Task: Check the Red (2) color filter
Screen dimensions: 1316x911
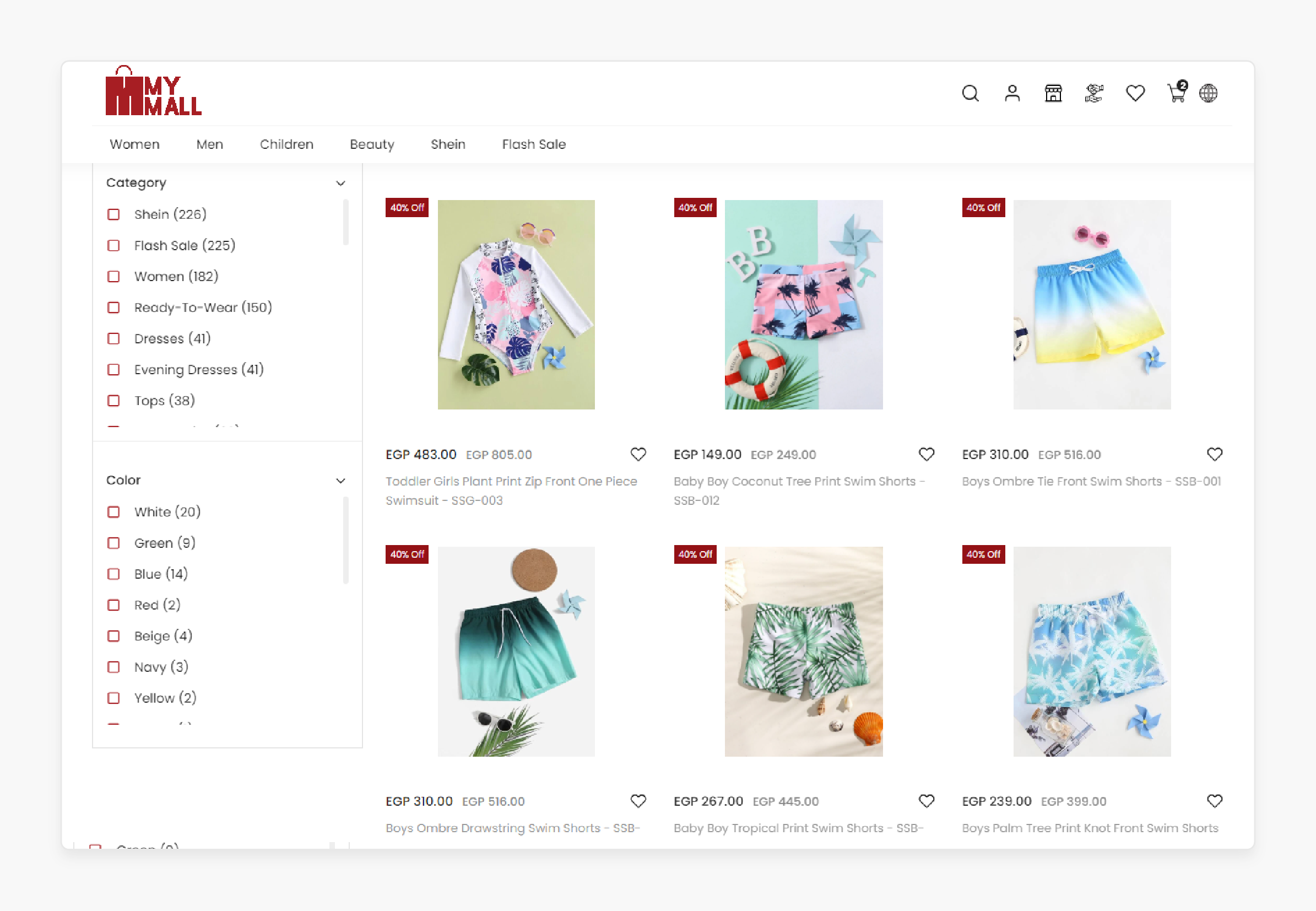Action: pyautogui.click(x=113, y=605)
